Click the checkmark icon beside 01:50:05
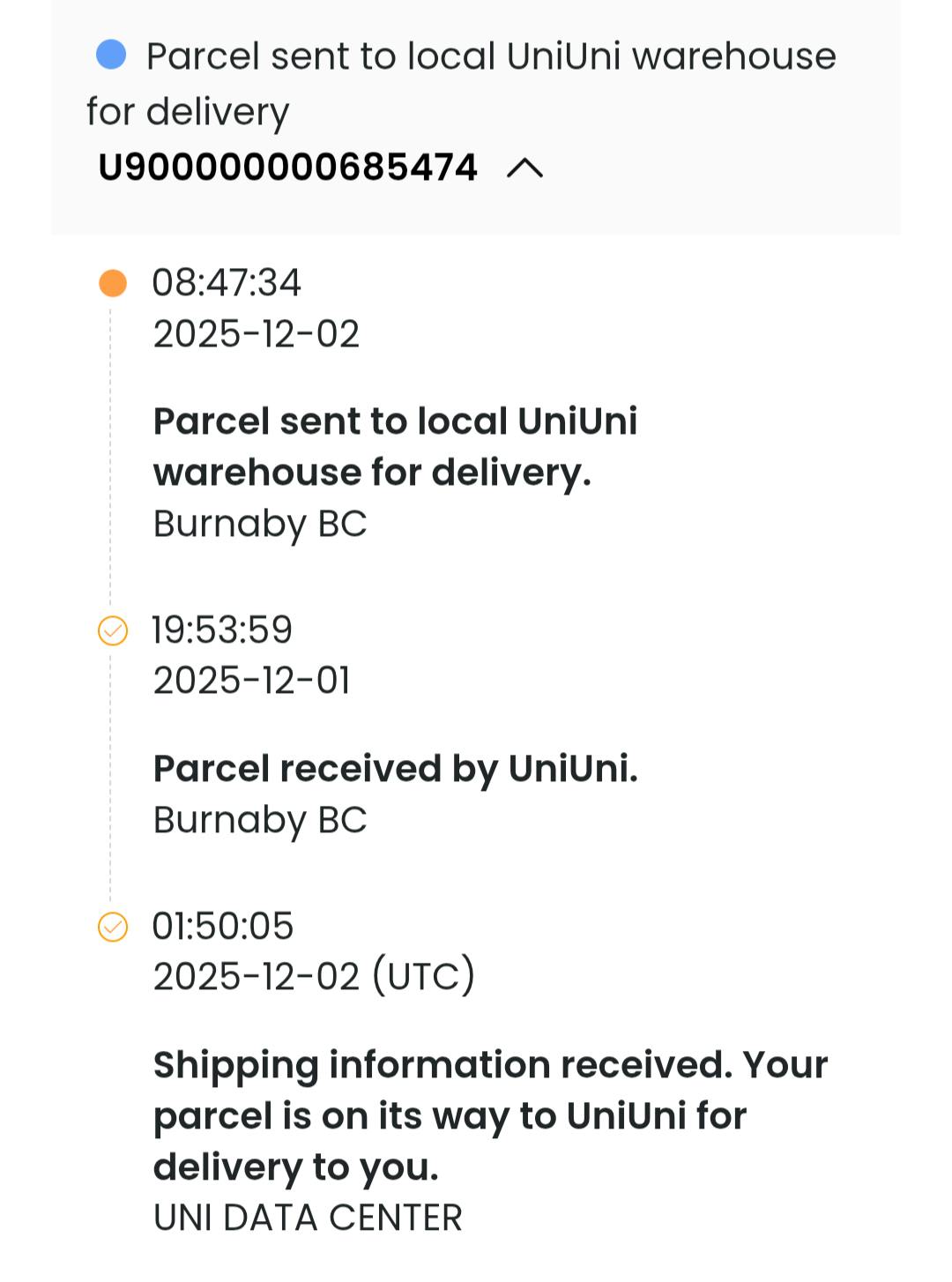Image resolution: width=952 pixels, height=1282 pixels. click(113, 927)
